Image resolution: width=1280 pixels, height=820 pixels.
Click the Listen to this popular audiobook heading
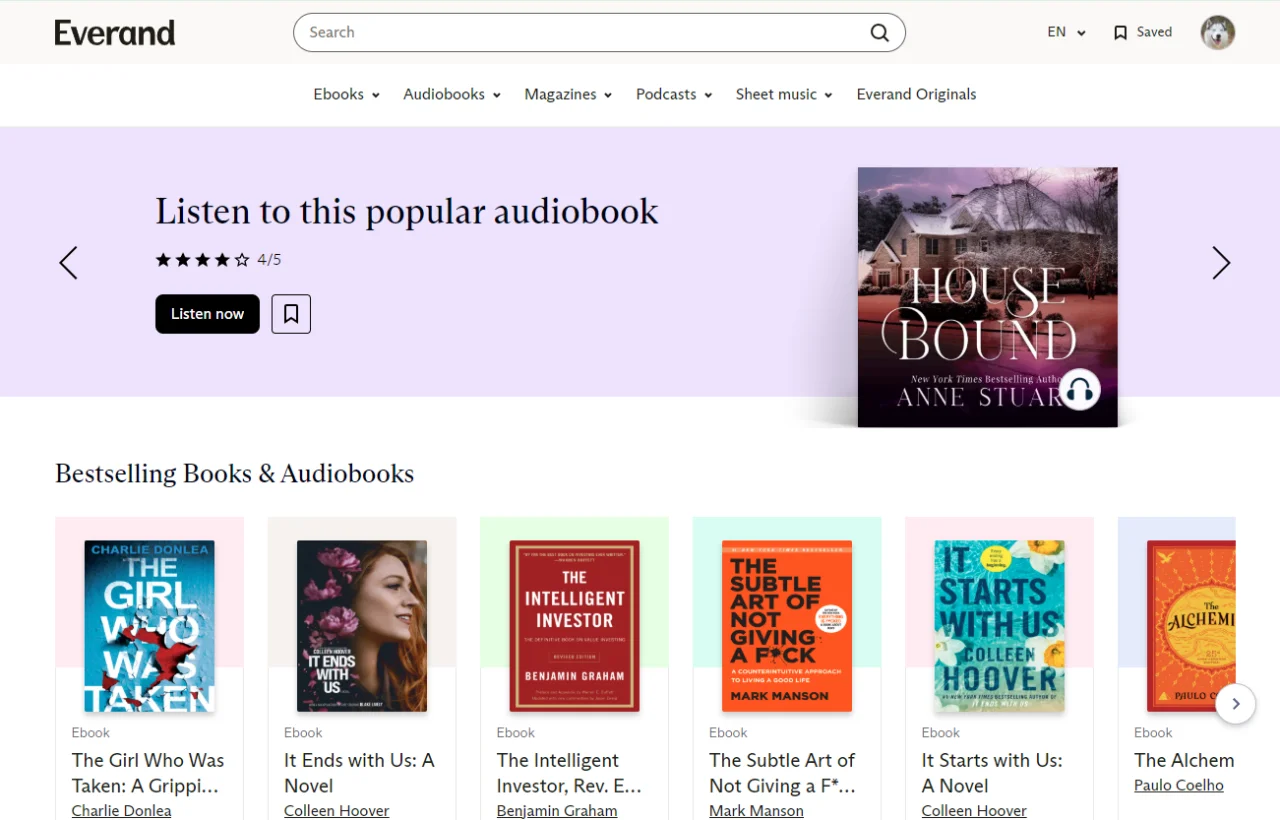[x=407, y=212]
